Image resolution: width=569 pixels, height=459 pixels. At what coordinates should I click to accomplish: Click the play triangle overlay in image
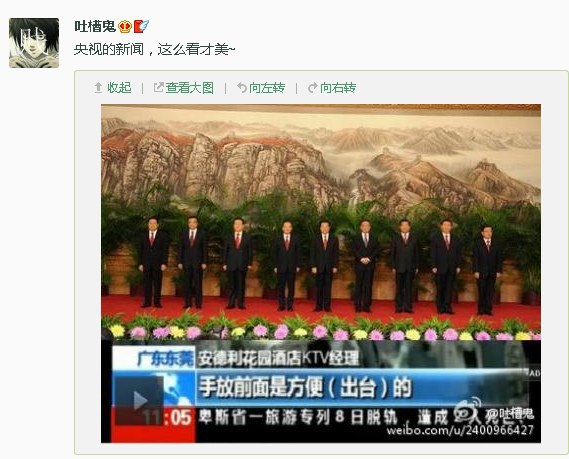coord(140,400)
